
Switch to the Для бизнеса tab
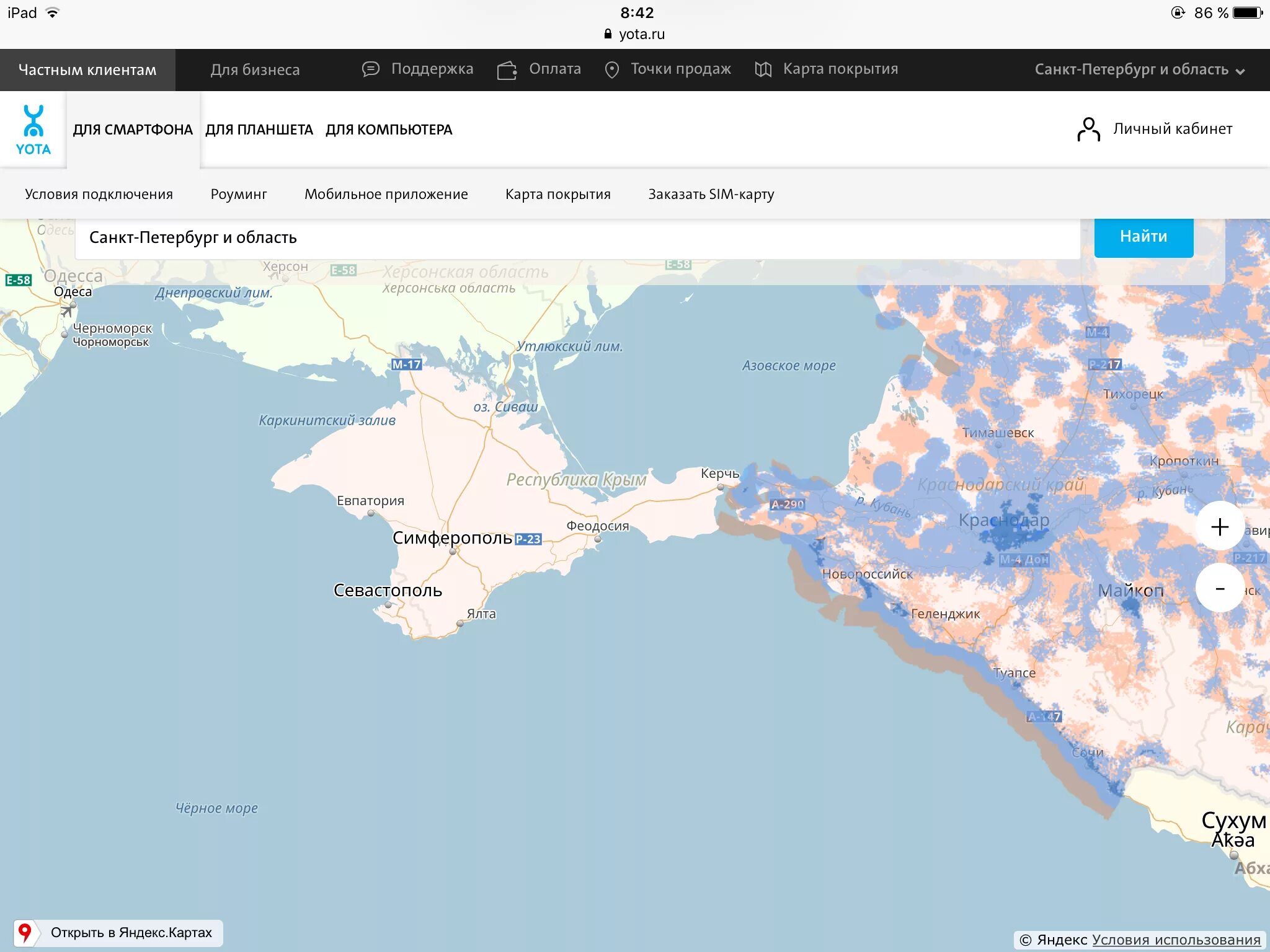pyautogui.click(x=255, y=70)
